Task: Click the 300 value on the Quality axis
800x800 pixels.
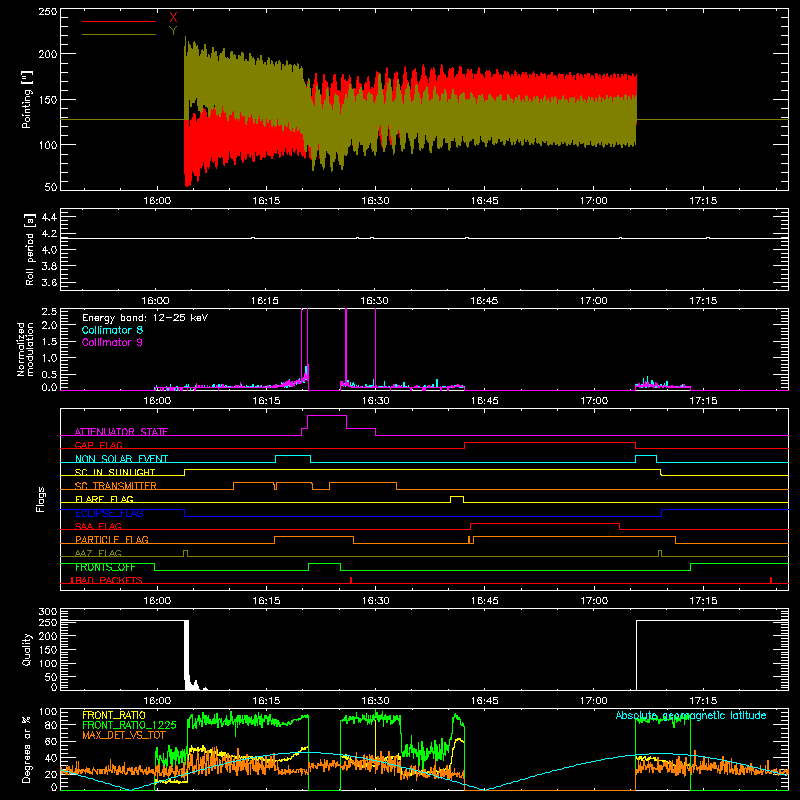Action: [x=48, y=612]
